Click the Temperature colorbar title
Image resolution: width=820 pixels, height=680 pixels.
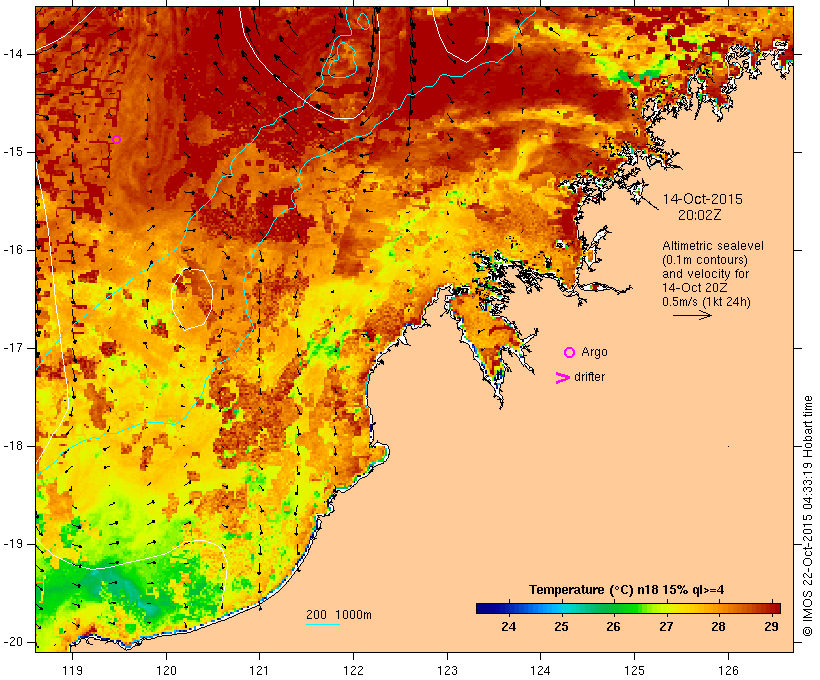coord(627,590)
